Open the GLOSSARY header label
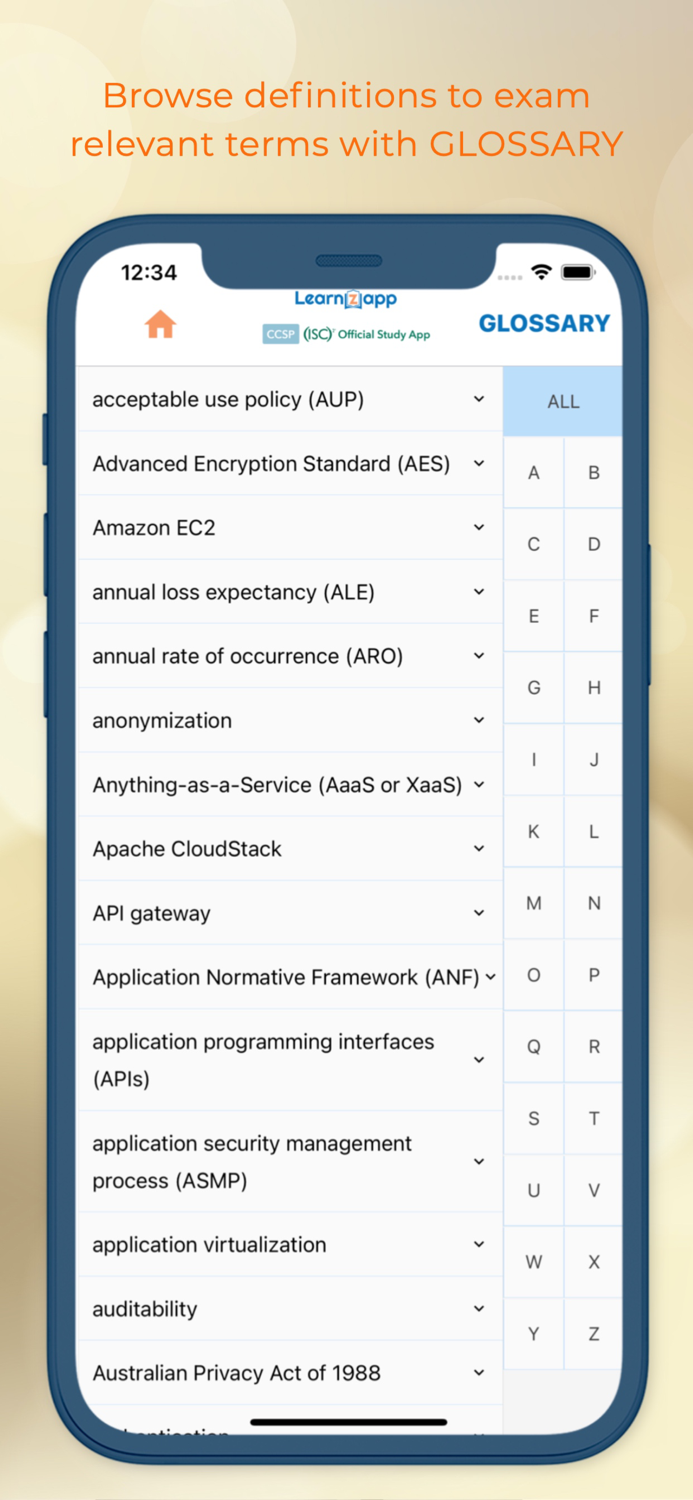This screenshot has width=693, height=1500. click(x=545, y=323)
